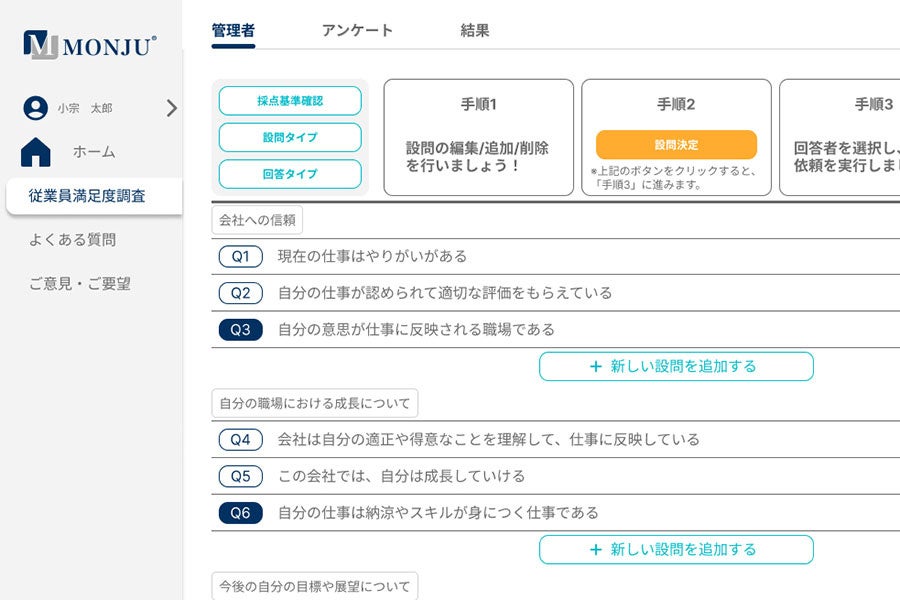Click the home icon in sidebar
900x600 pixels.
[36, 152]
